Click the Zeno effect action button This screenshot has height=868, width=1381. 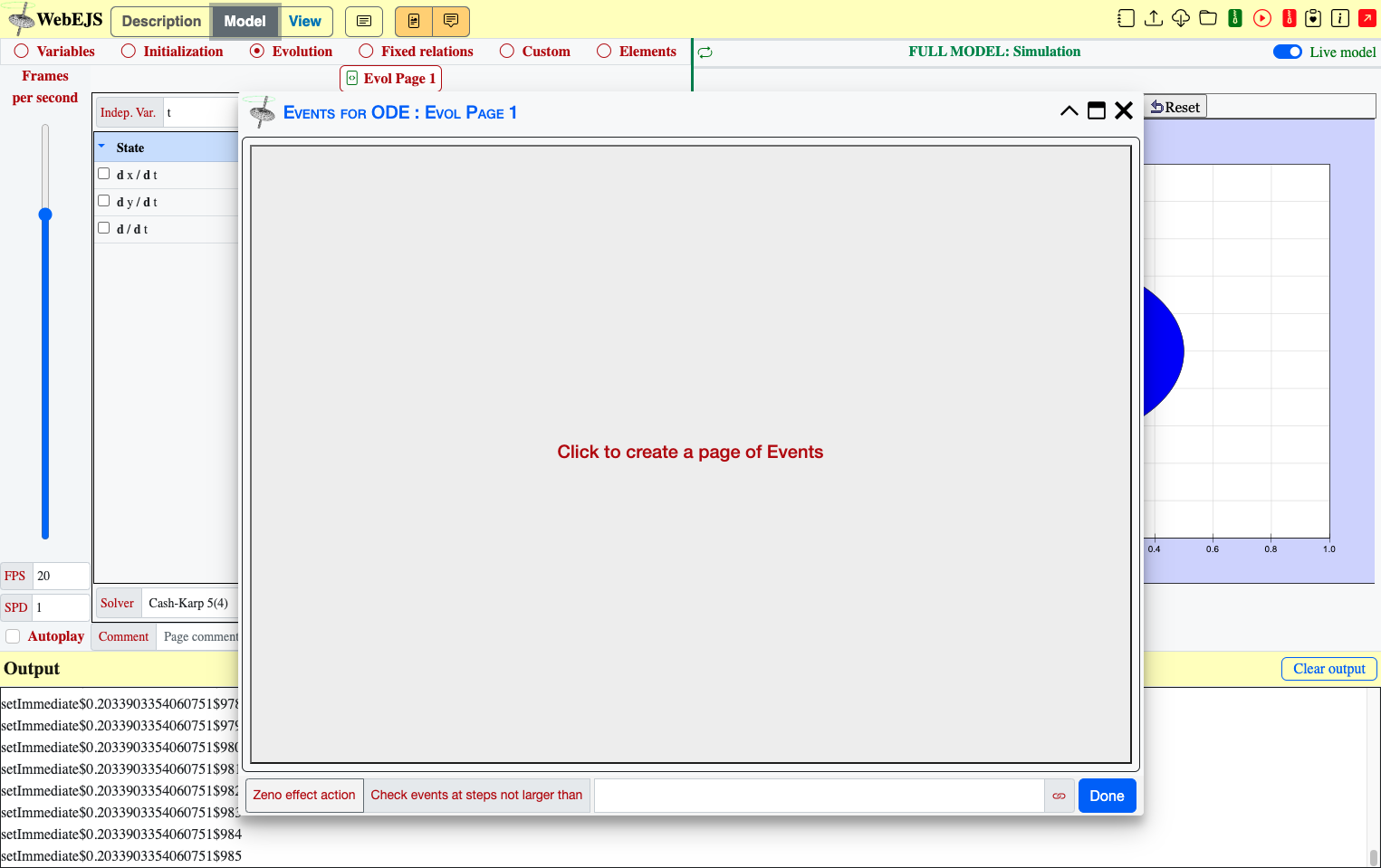304,796
